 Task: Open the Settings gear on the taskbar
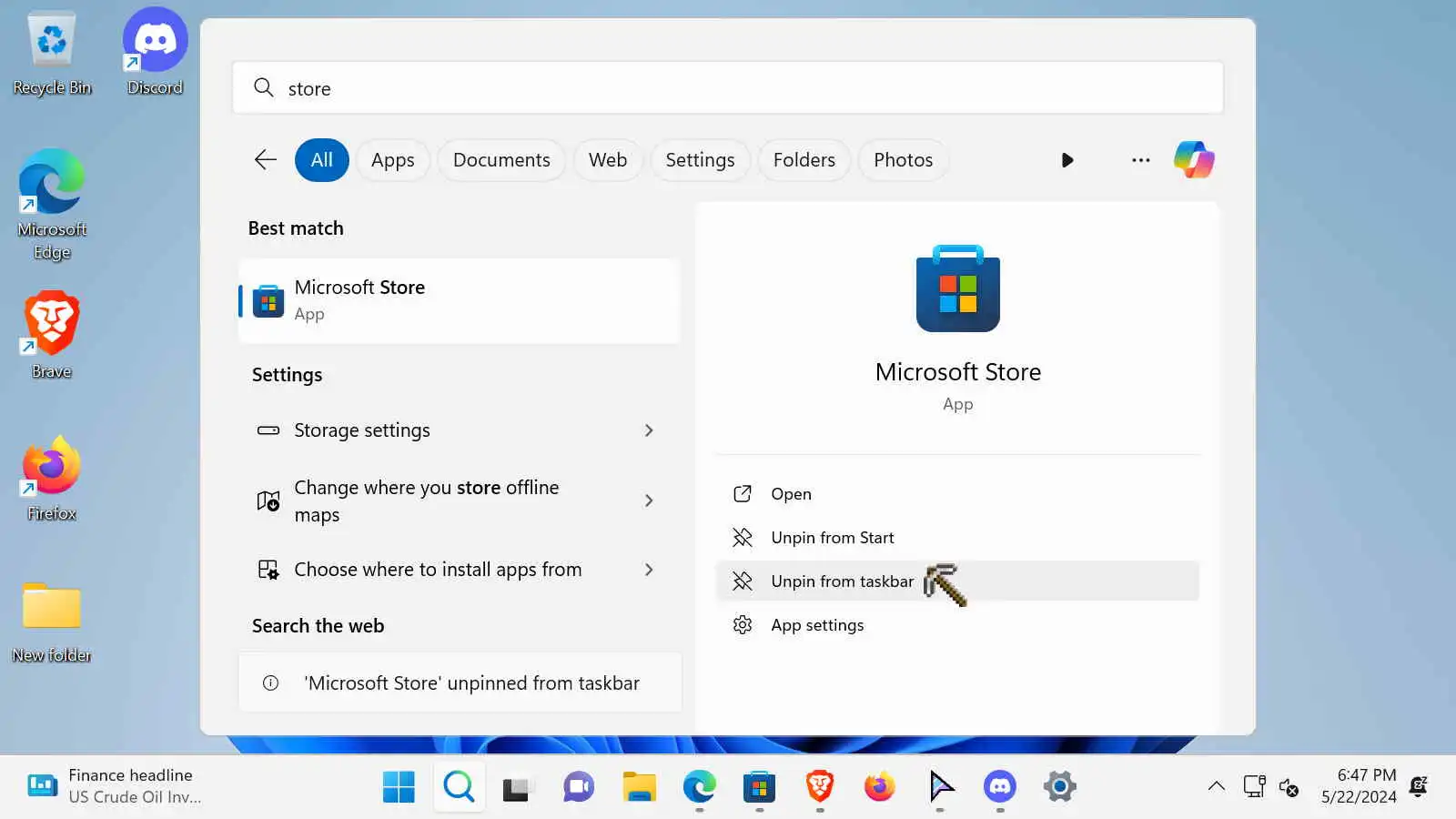click(1059, 786)
